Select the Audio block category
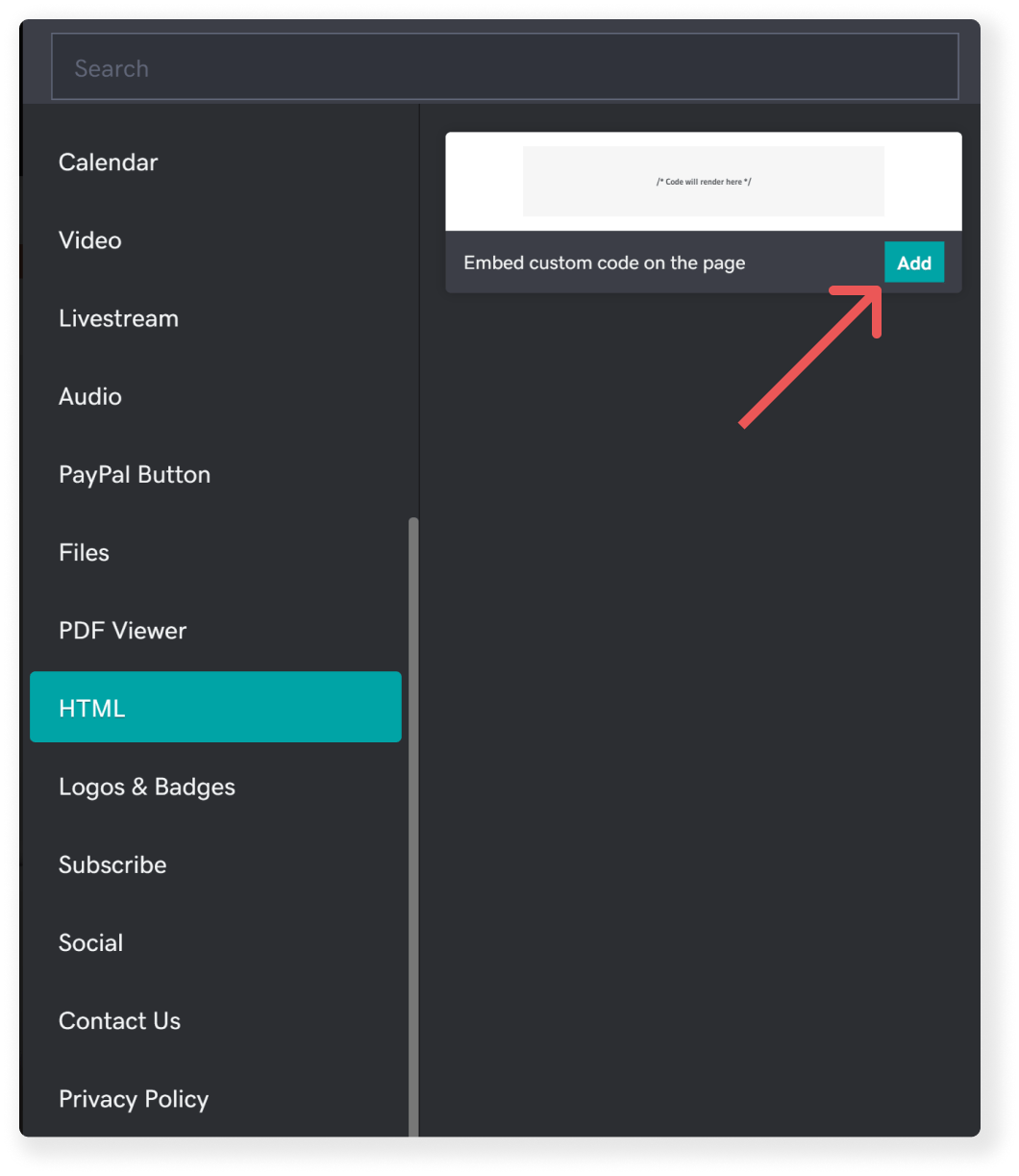 coord(90,396)
